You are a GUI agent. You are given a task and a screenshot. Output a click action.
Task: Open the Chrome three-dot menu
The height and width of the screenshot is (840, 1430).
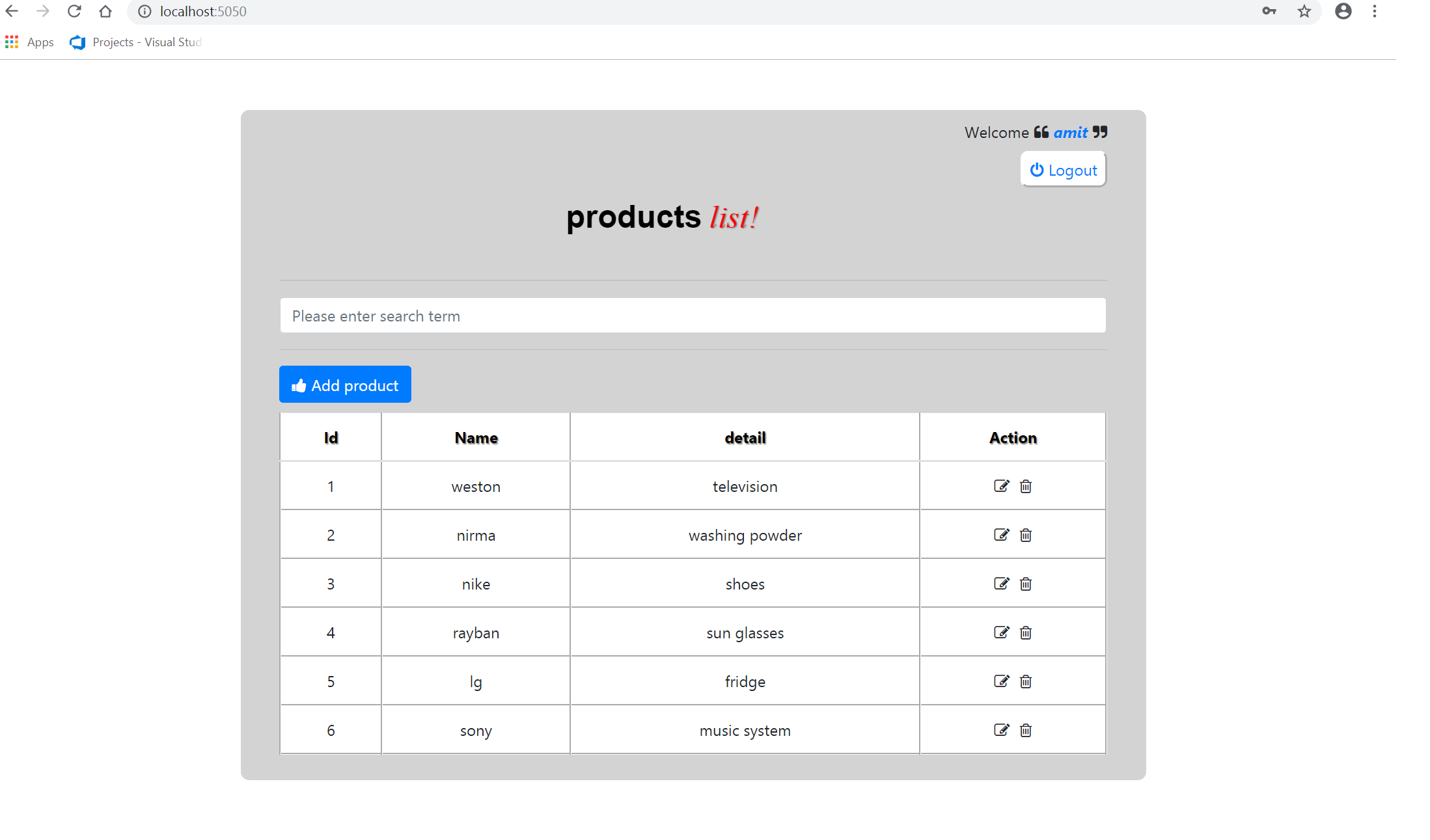coord(1375,11)
